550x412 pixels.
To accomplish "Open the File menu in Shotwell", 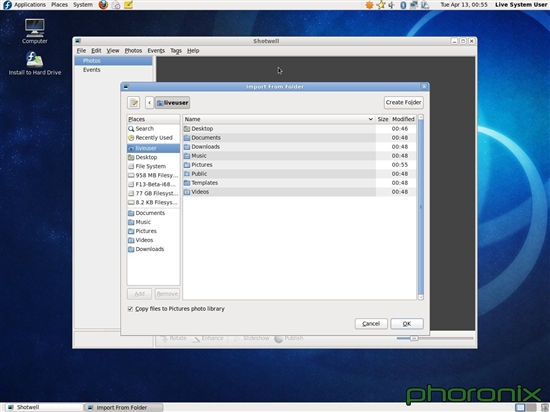I will [81, 51].
